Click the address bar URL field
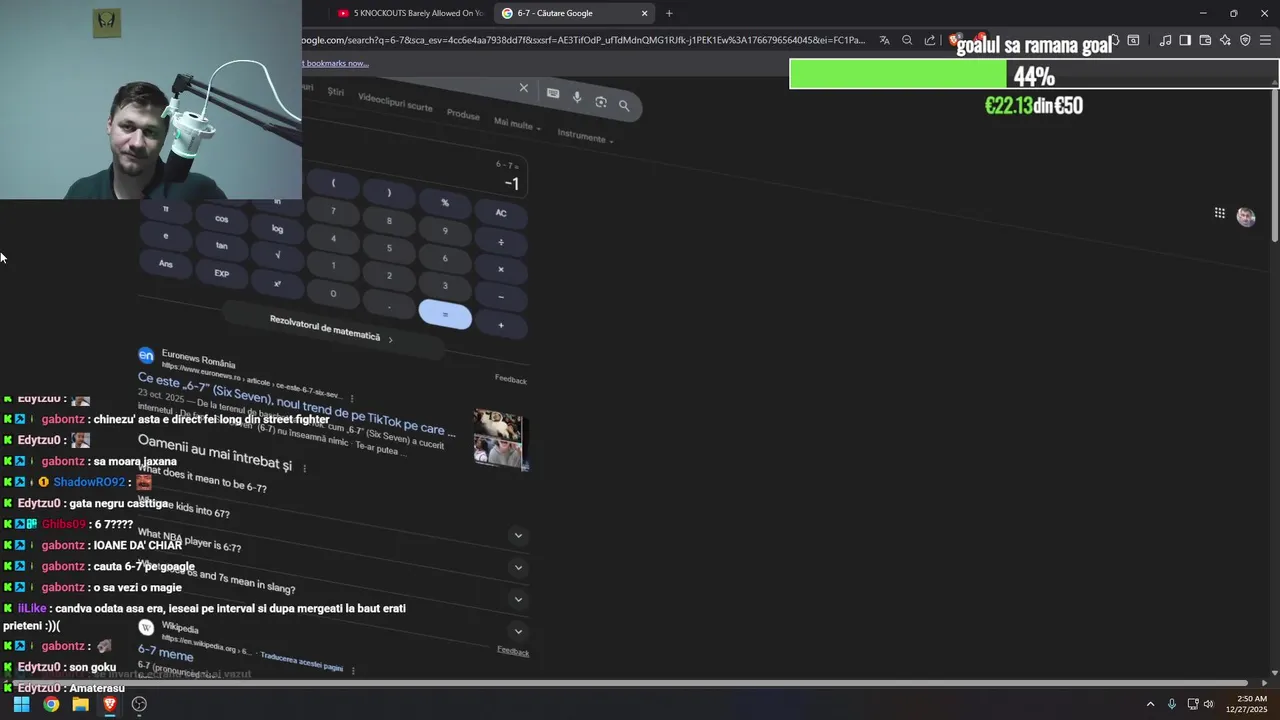Viewport: 1280px width, 720px height. [x=585, y=40]
